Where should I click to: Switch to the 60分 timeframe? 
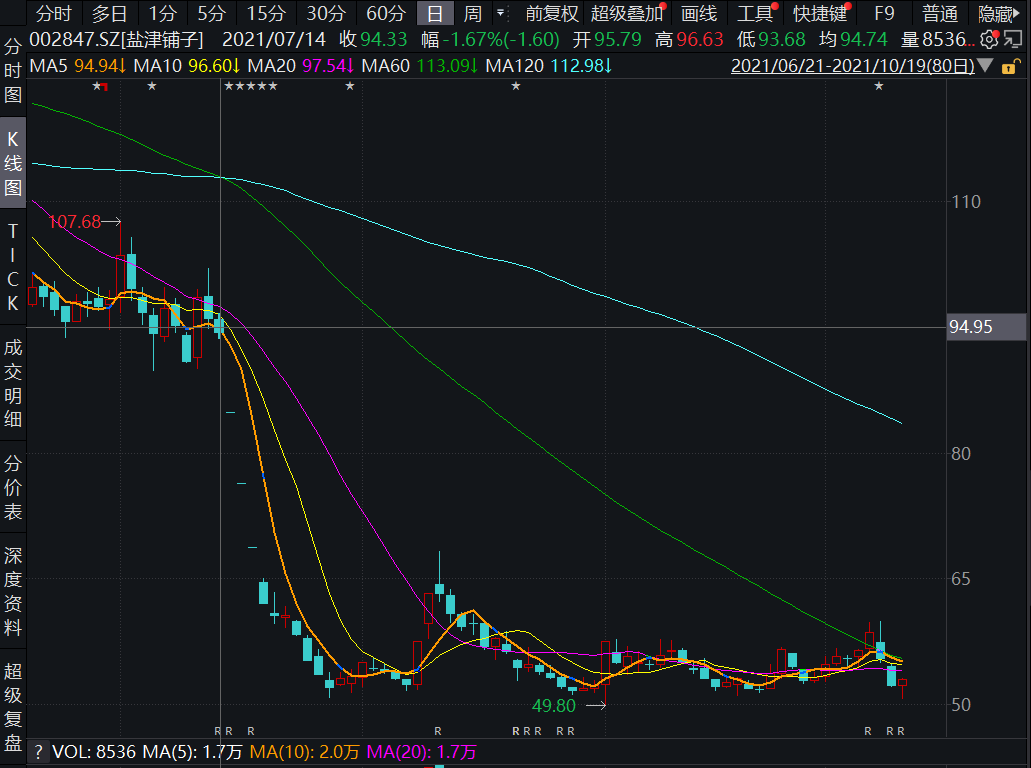[x=385, y=14]
